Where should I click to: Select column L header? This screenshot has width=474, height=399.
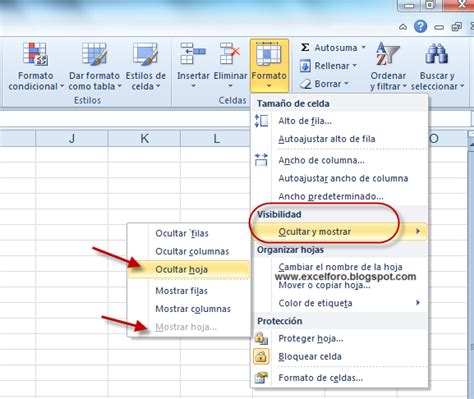(215, 138)
